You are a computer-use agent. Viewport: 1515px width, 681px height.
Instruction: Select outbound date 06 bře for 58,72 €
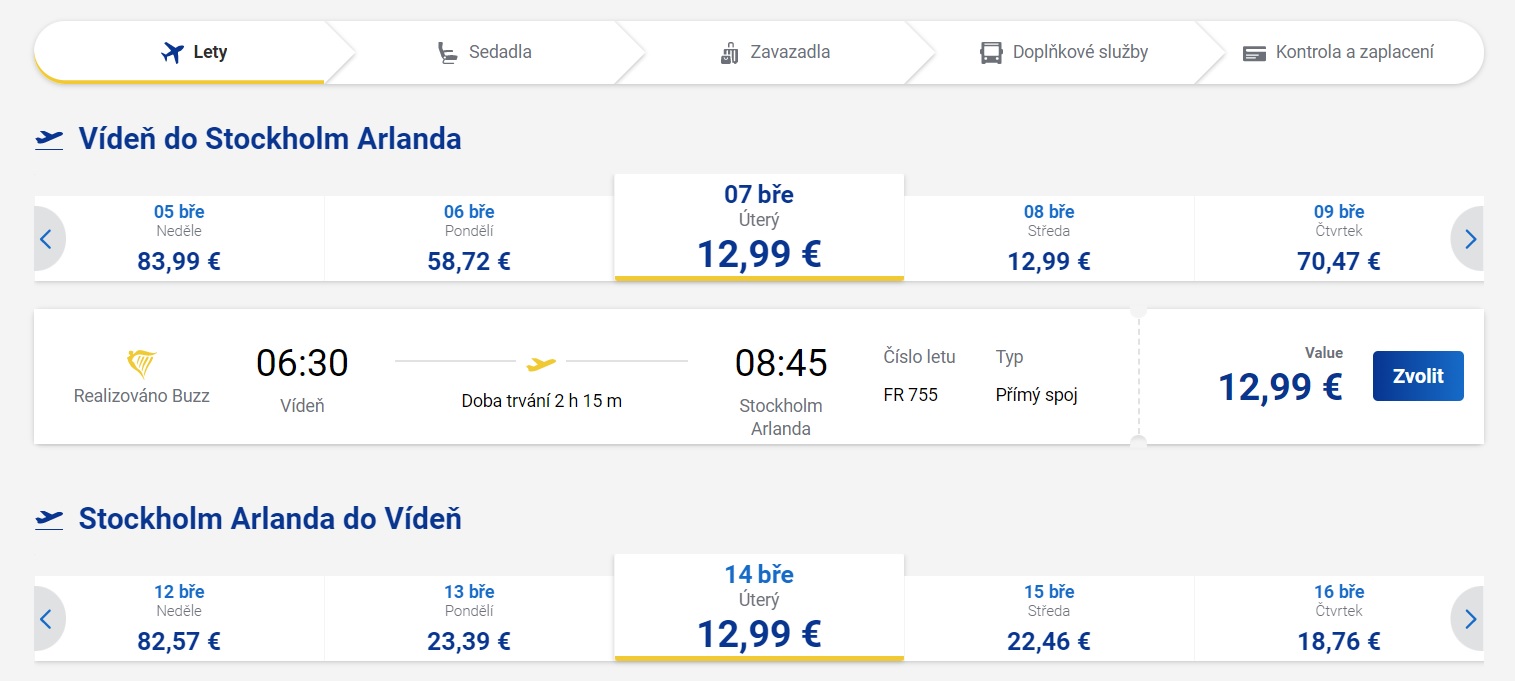(x=469, y=238)
